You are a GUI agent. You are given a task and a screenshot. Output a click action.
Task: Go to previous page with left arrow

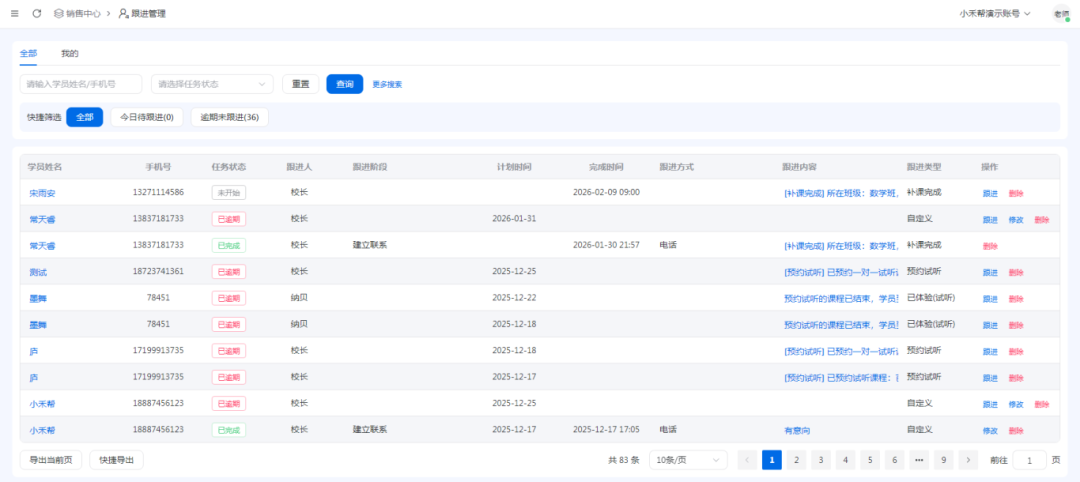[747, 460]
